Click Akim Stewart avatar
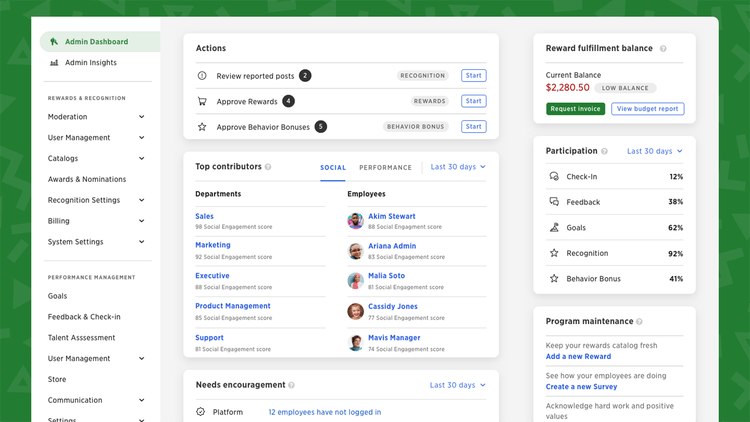Viewport: 750px width, 422px height. [x=355, y=221]
